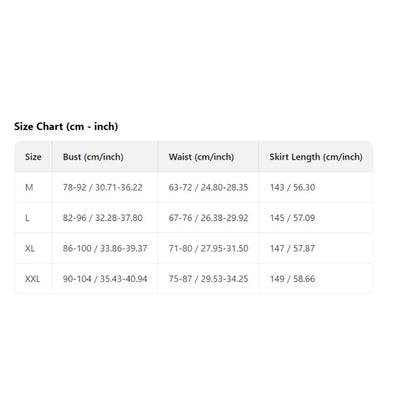Click waist value 71-80 / 27.95-31.50
416x416 pixels.
(x=208, y=248)
